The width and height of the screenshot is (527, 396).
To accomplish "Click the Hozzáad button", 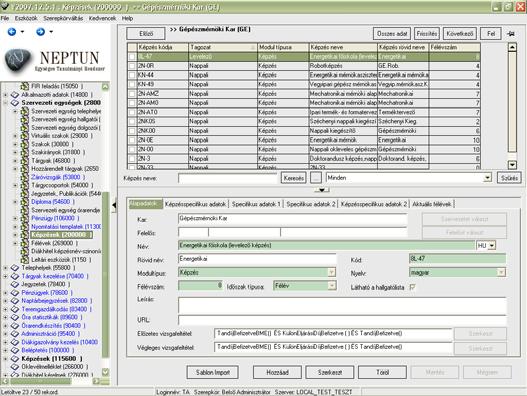I will point(277,372).
